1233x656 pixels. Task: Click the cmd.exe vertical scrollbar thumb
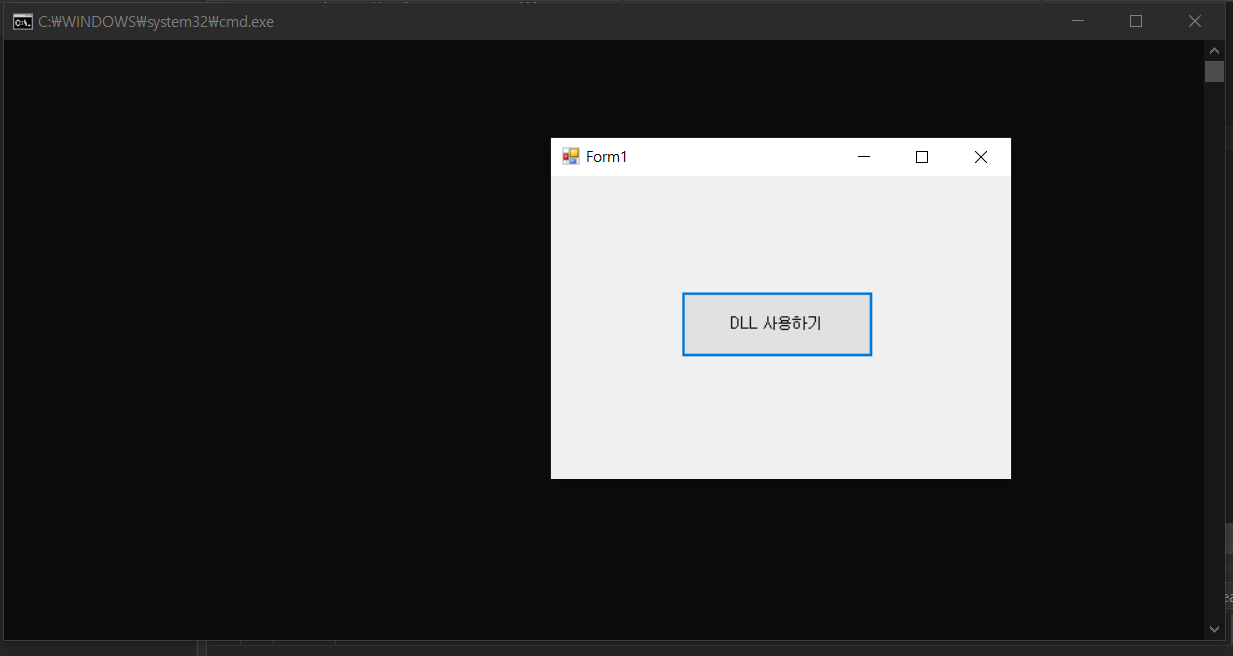point(1214,71)
